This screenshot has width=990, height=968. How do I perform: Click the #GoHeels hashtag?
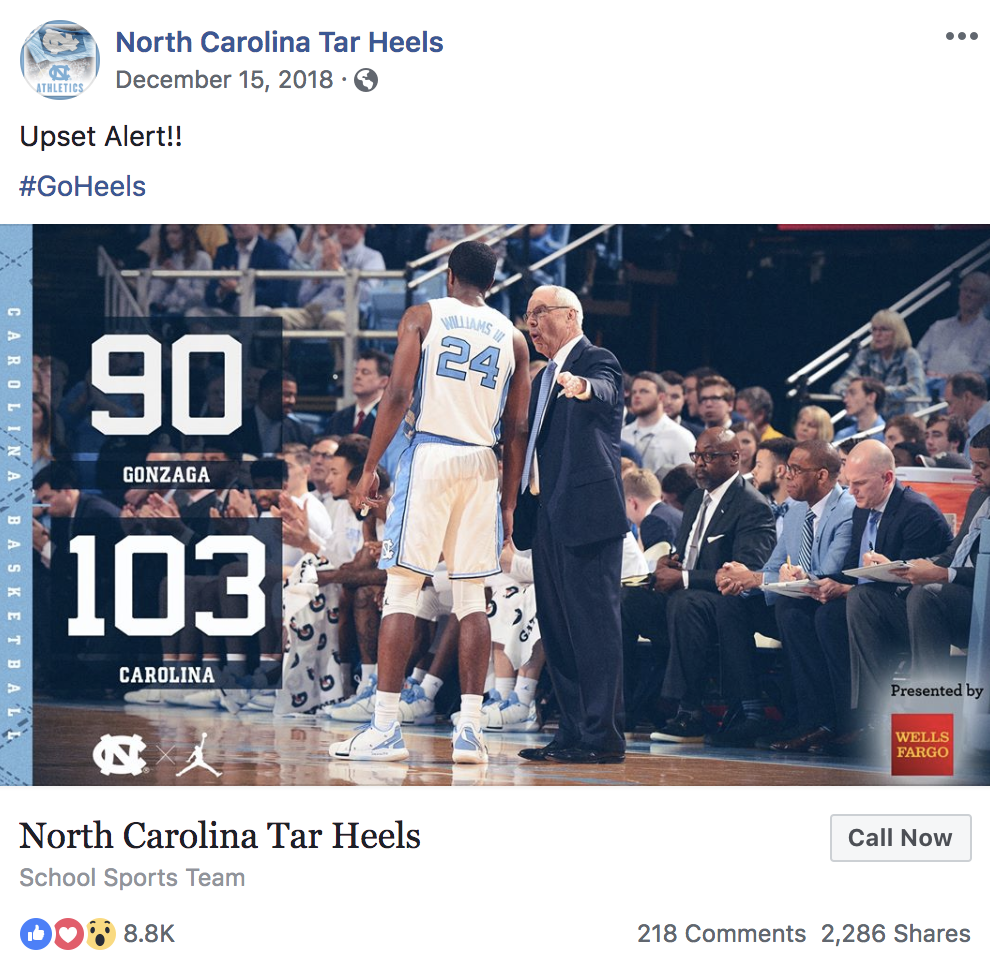coord(83,186)
